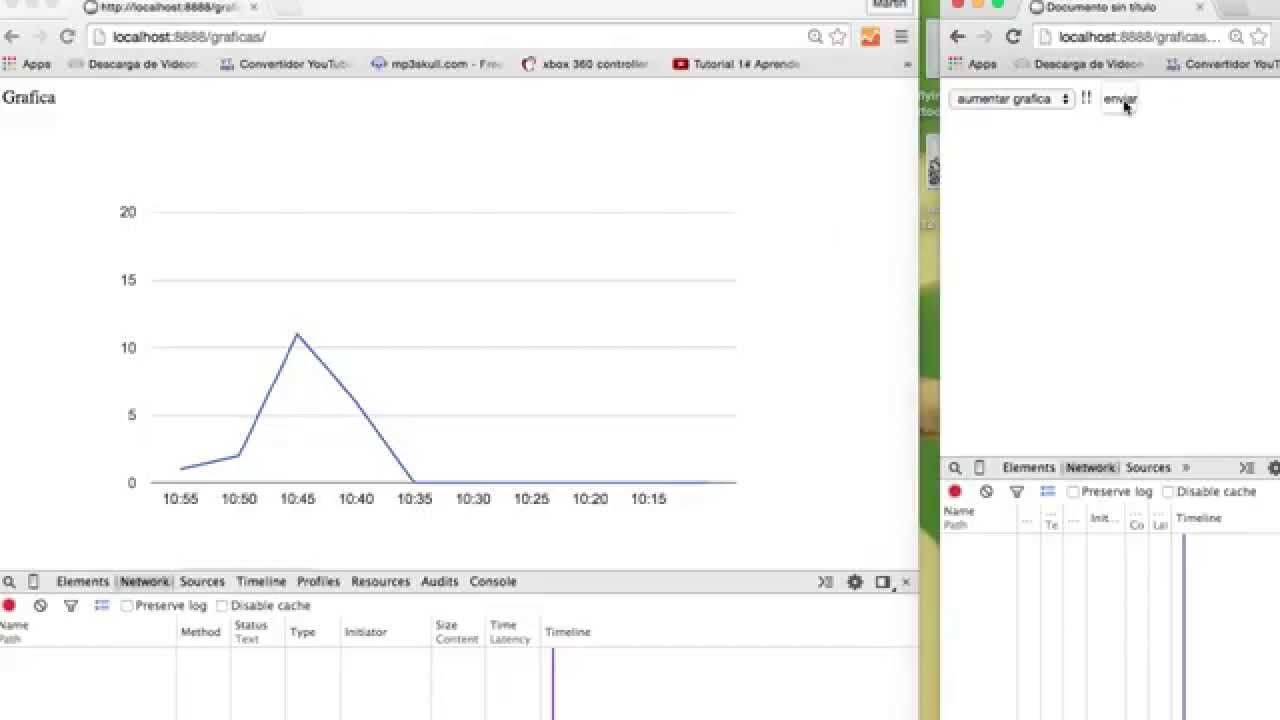The image size is (1280, 720).
Task: Show console drawer icon in left DevTools
Action: pyautogui.click(x=825, y=582)
